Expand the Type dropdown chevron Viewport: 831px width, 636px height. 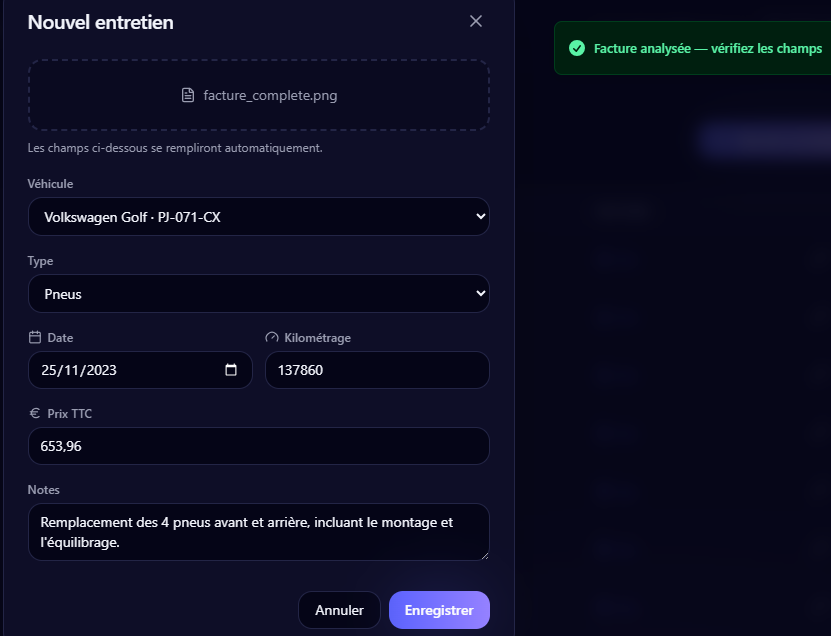[480, 293]
